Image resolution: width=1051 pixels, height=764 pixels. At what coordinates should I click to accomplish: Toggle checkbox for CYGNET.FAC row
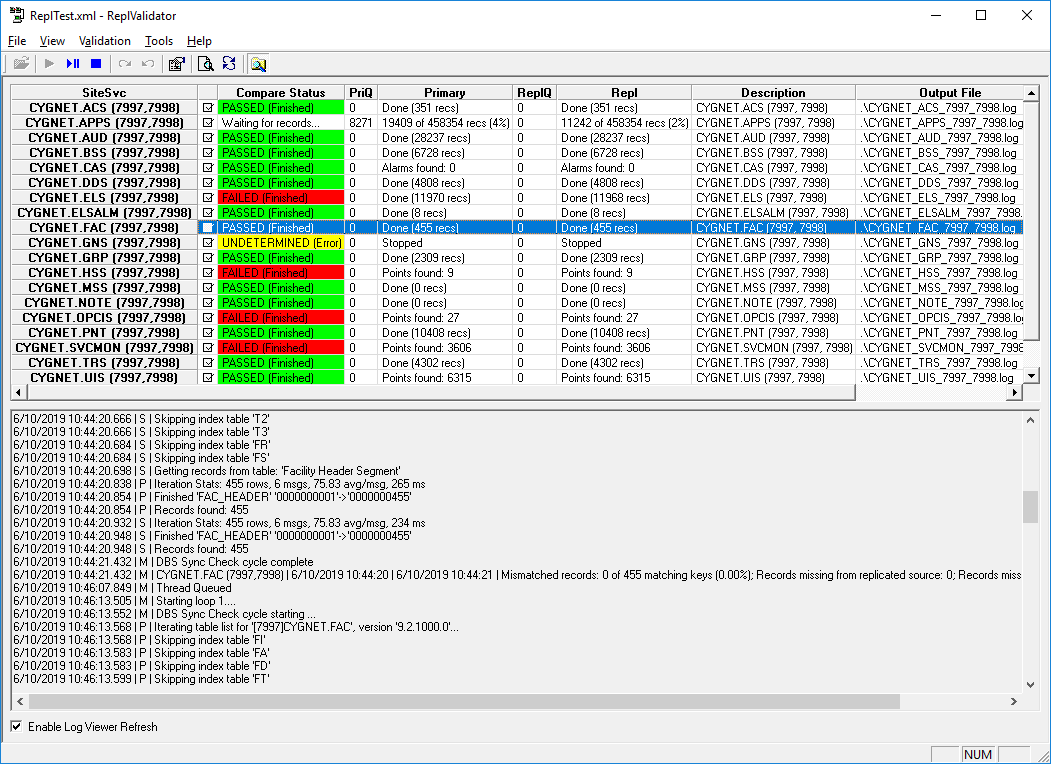208,228
